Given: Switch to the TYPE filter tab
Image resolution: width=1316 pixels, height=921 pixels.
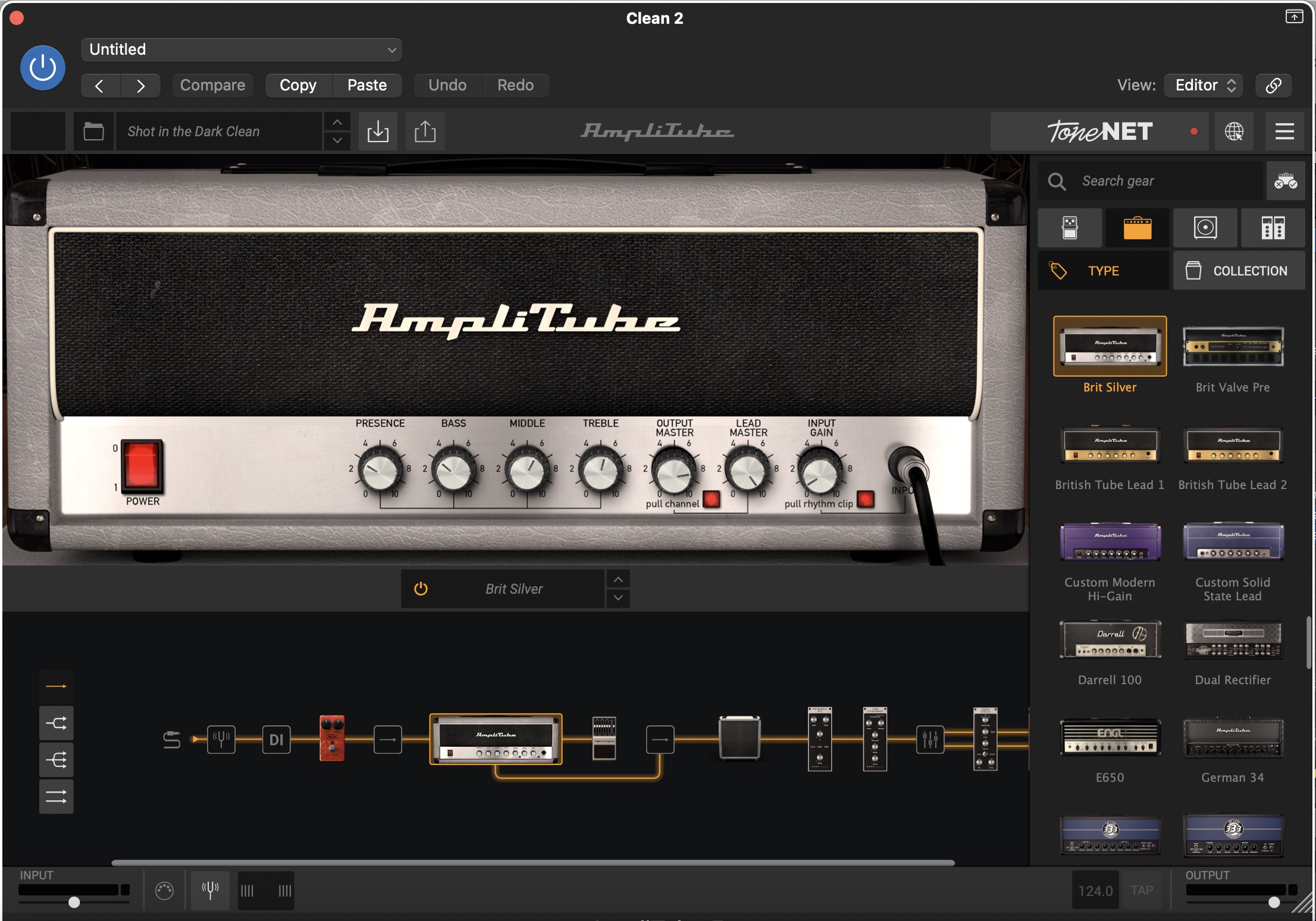Looking at the screenshot, I should point(1104,271).
